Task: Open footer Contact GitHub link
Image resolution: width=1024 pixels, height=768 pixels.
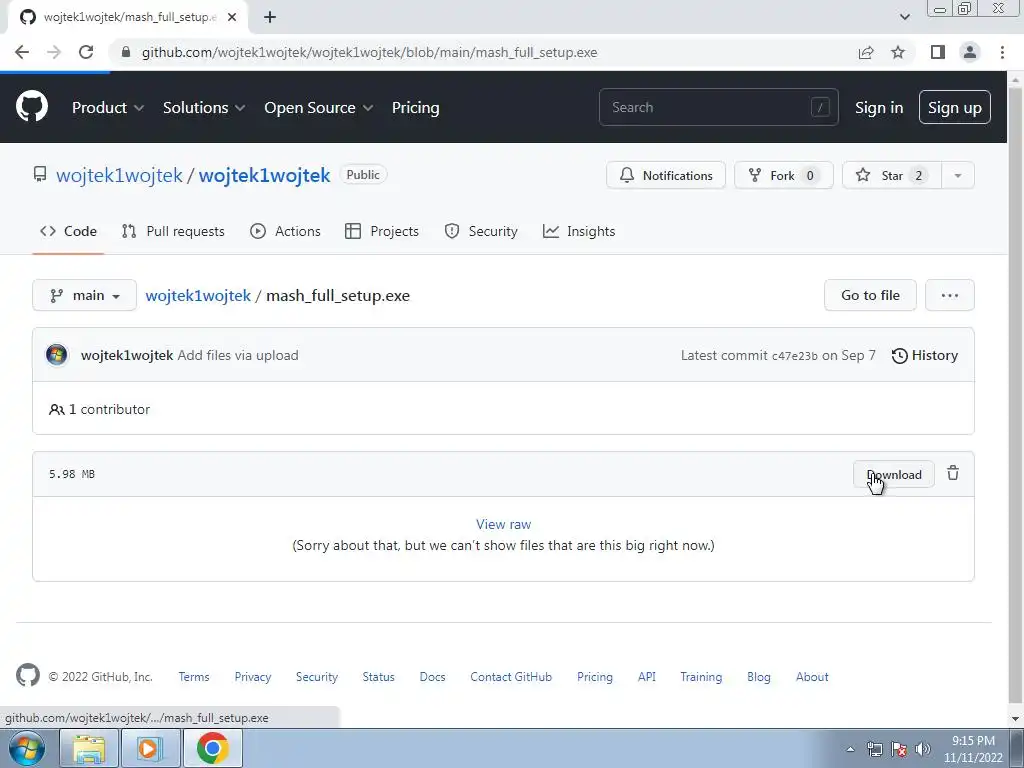Action: pyautogui.click(x=511, y=677)
